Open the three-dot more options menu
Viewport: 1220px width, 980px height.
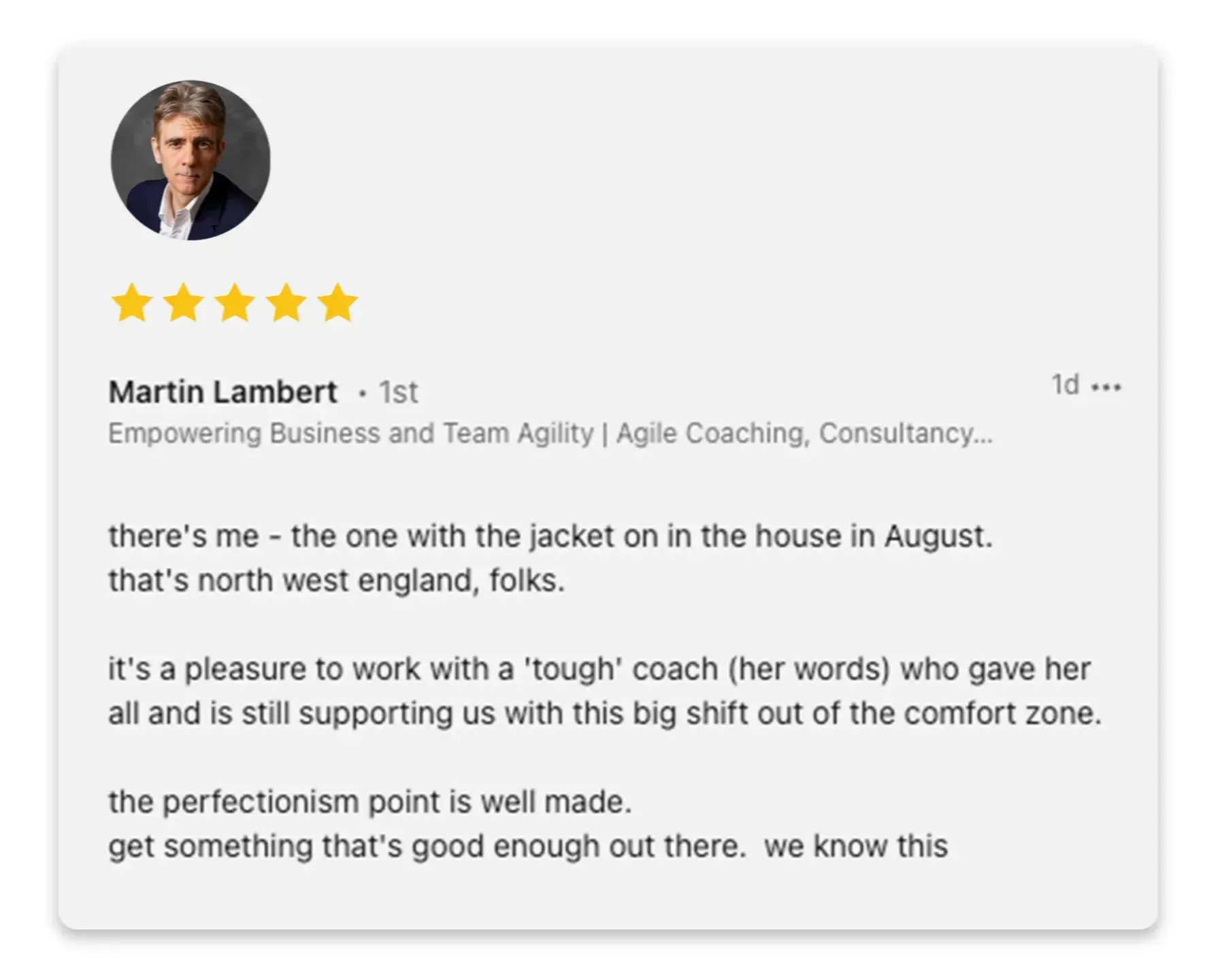1106,387
